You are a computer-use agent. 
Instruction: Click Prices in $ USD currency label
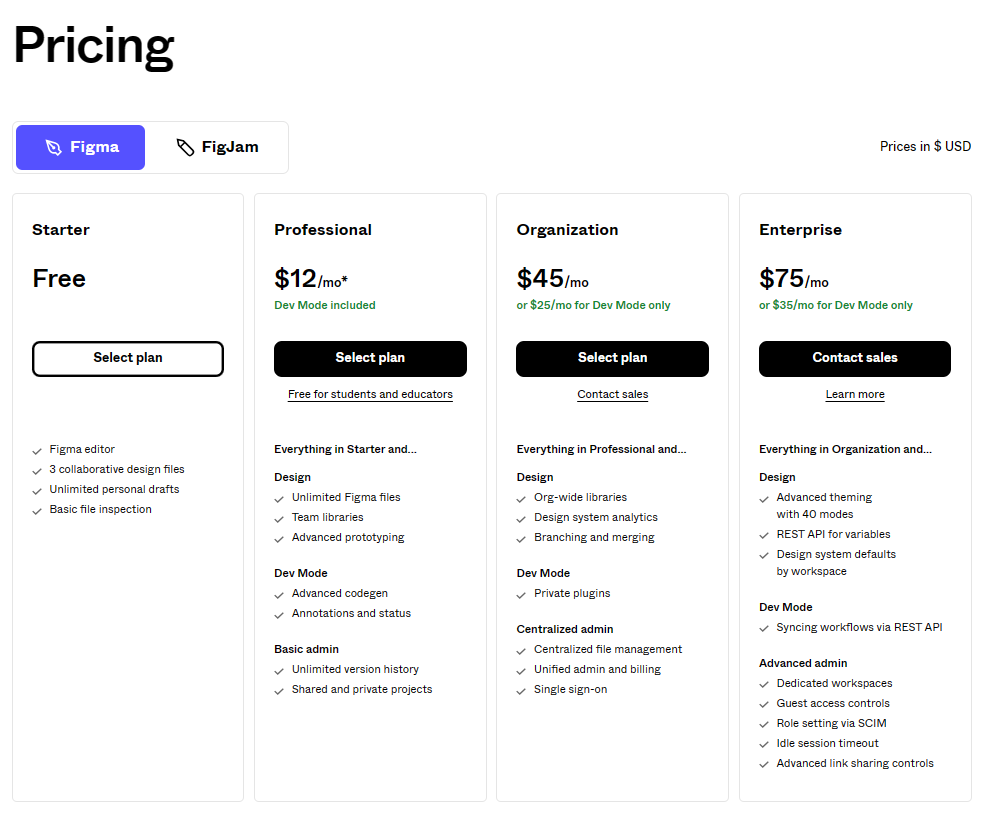point(925,146)
